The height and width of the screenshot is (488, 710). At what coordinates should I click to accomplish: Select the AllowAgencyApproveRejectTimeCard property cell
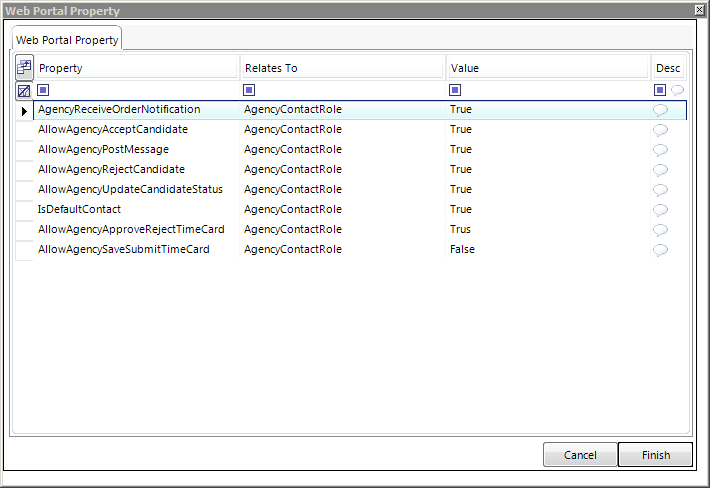pos(136,229)
